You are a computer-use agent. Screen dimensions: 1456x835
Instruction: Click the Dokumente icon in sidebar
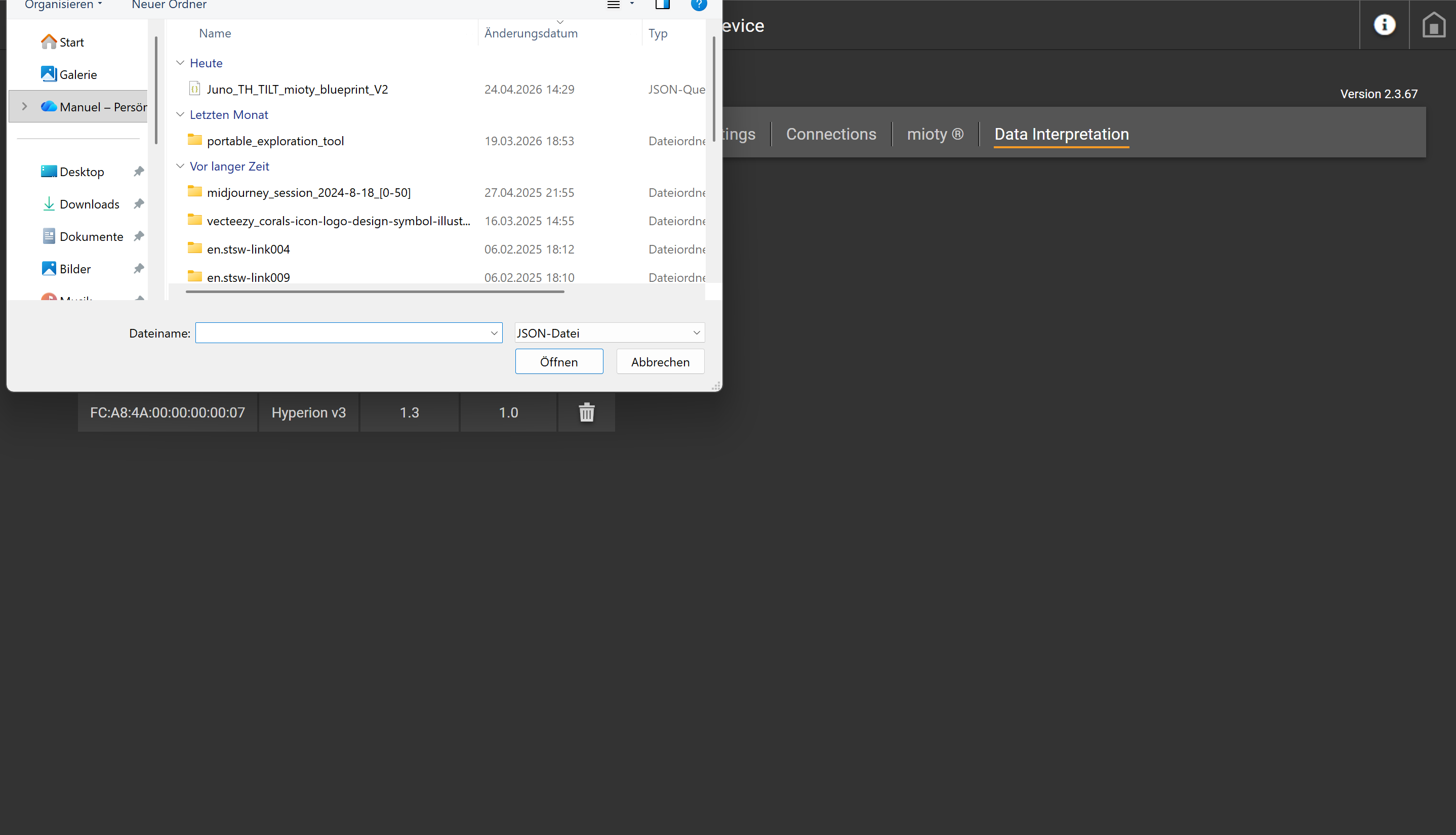click(49, 236)
